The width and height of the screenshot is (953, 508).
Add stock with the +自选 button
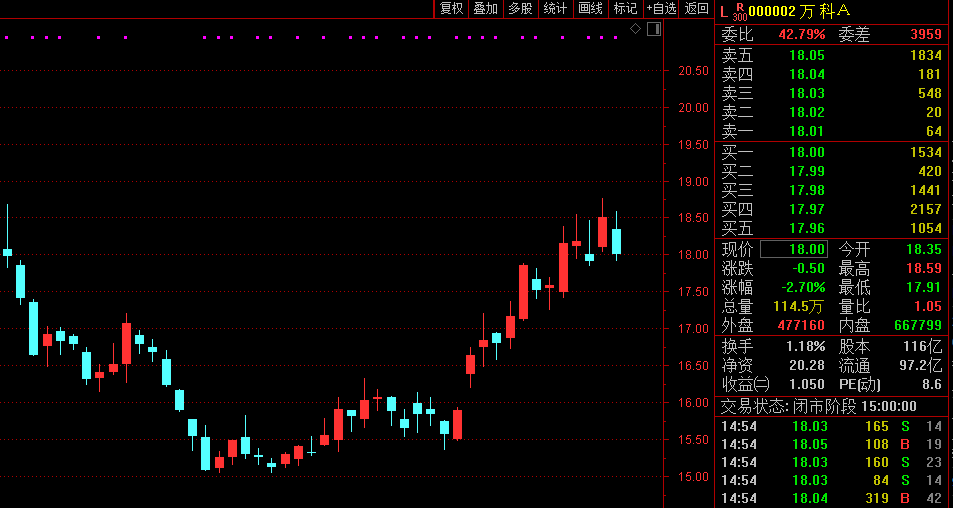661,9
